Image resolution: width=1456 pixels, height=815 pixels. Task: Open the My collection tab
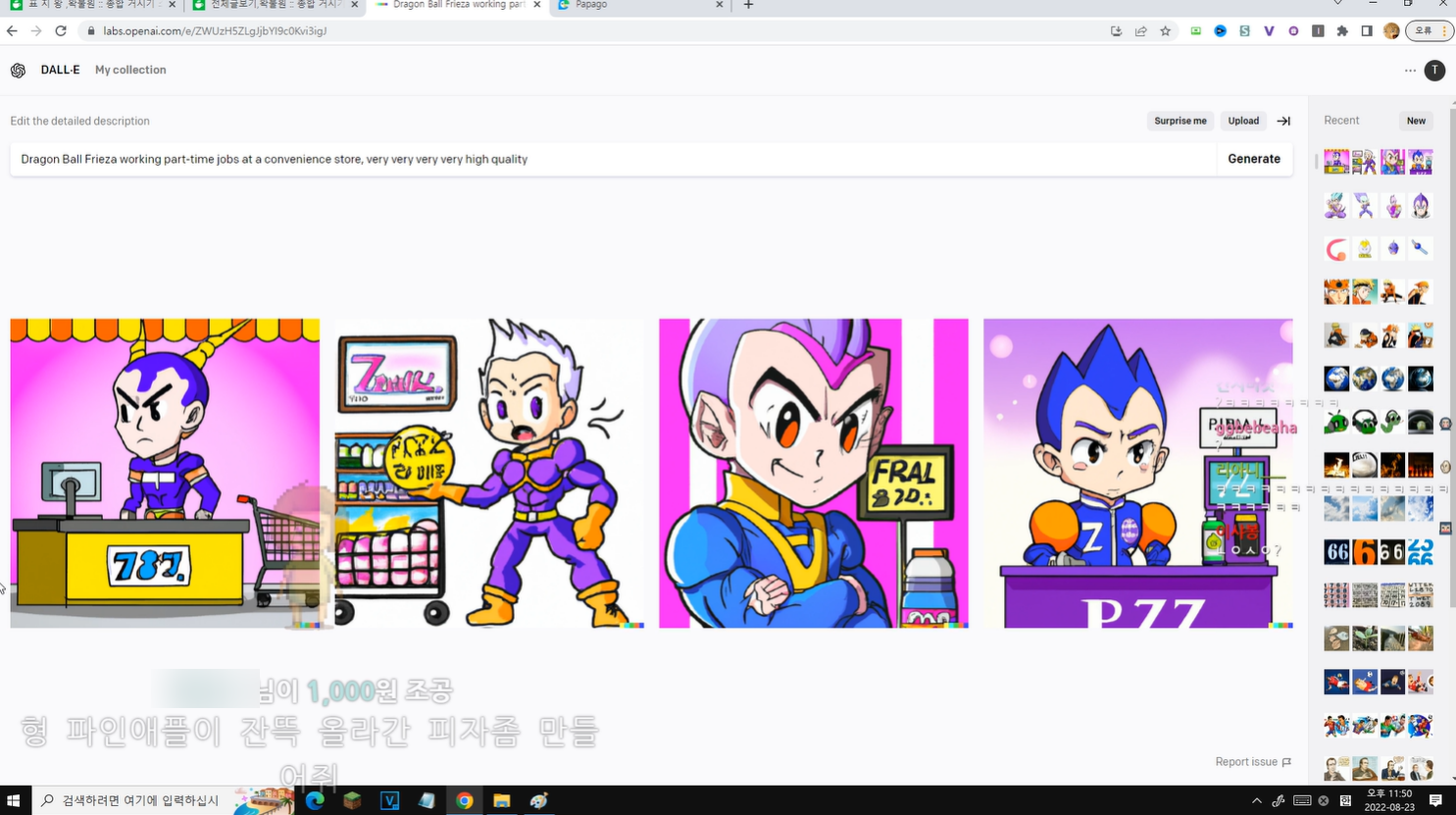(130, 71)
